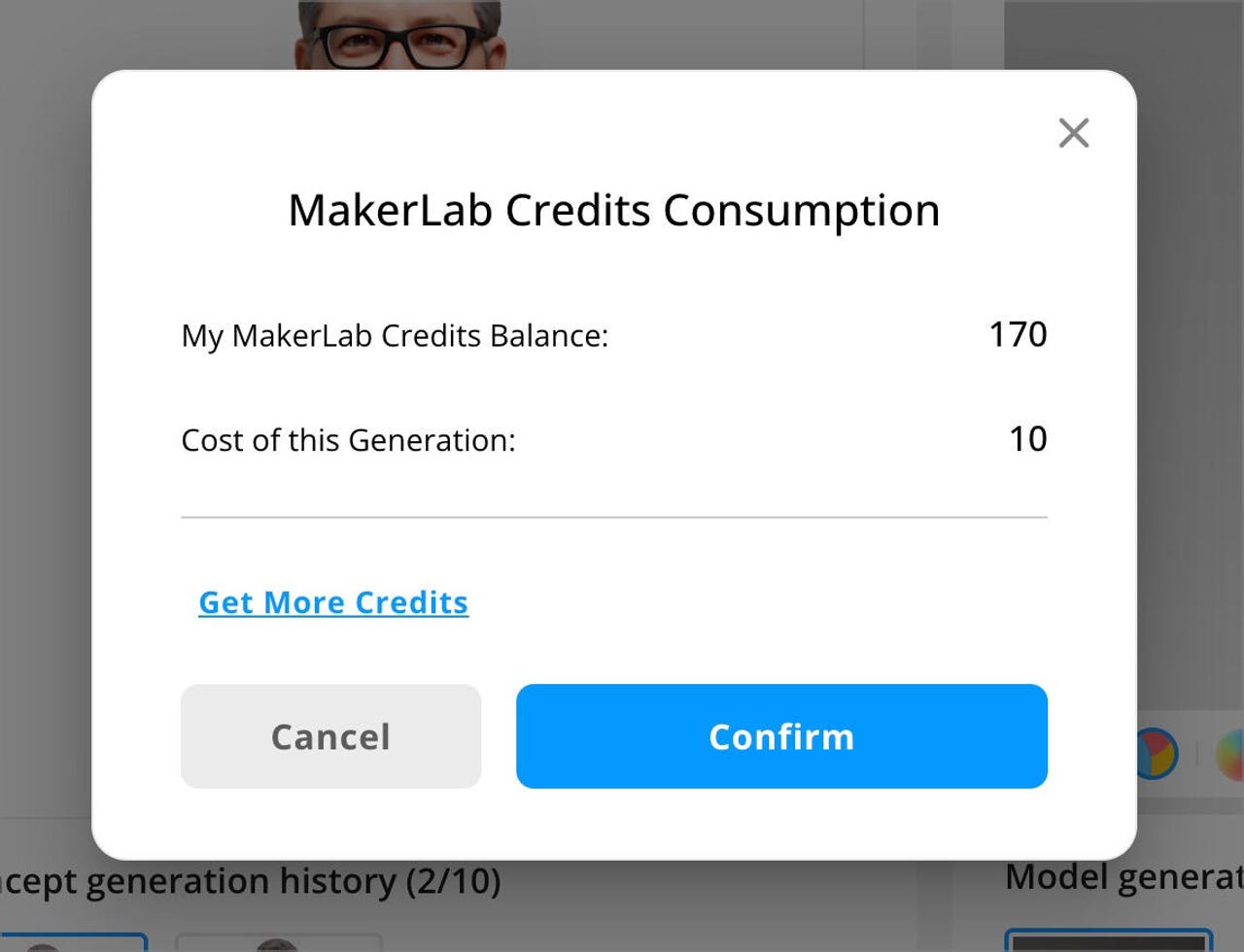Click the Confirm button

coord(781,736)
